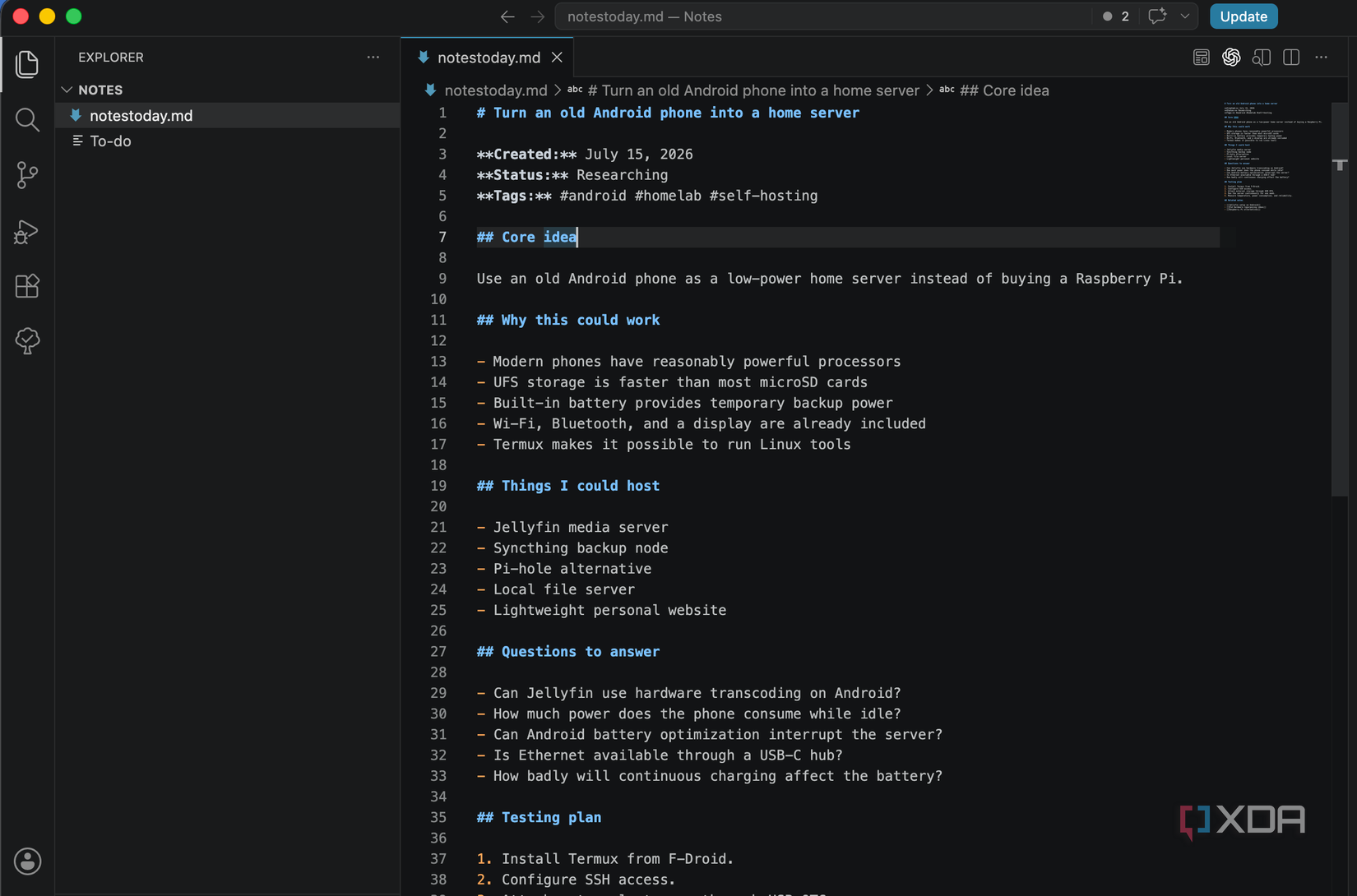This screenshot has height=896, width=1357.
Task: Click 'Install Termux from F-Droid.' line
Action: click(x=605, y=859)
